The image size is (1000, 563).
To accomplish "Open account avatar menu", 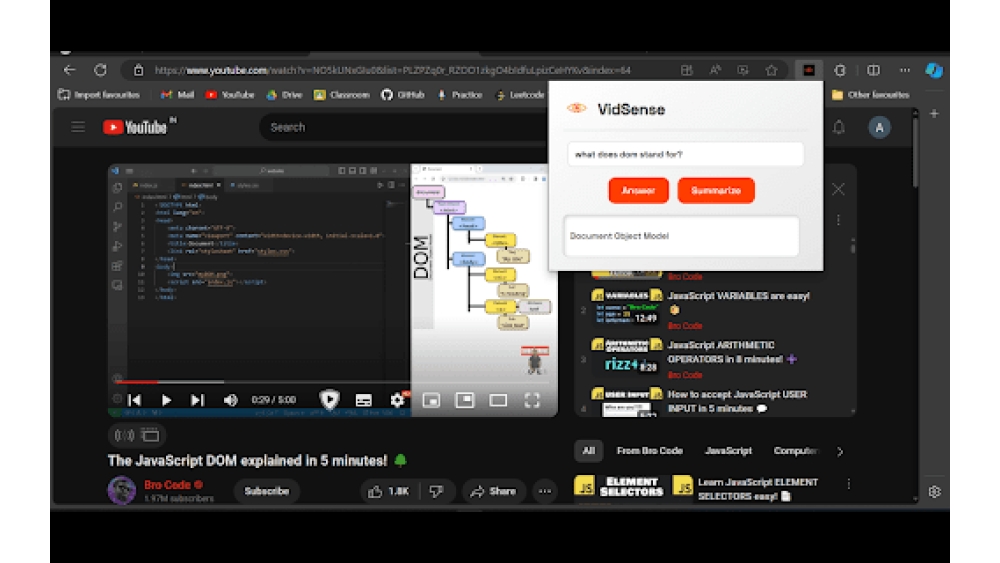I will (879, 128).
